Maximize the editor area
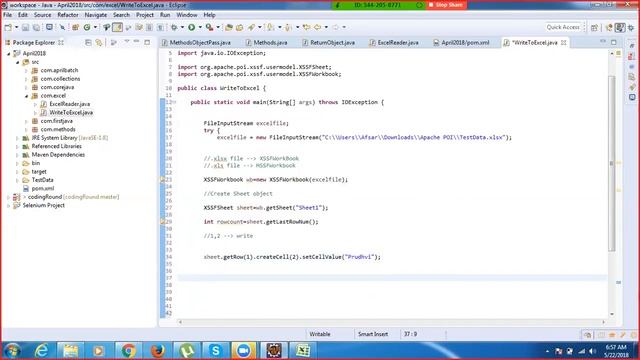This screenshot has height=360, width=640. (x=614, y=42)
